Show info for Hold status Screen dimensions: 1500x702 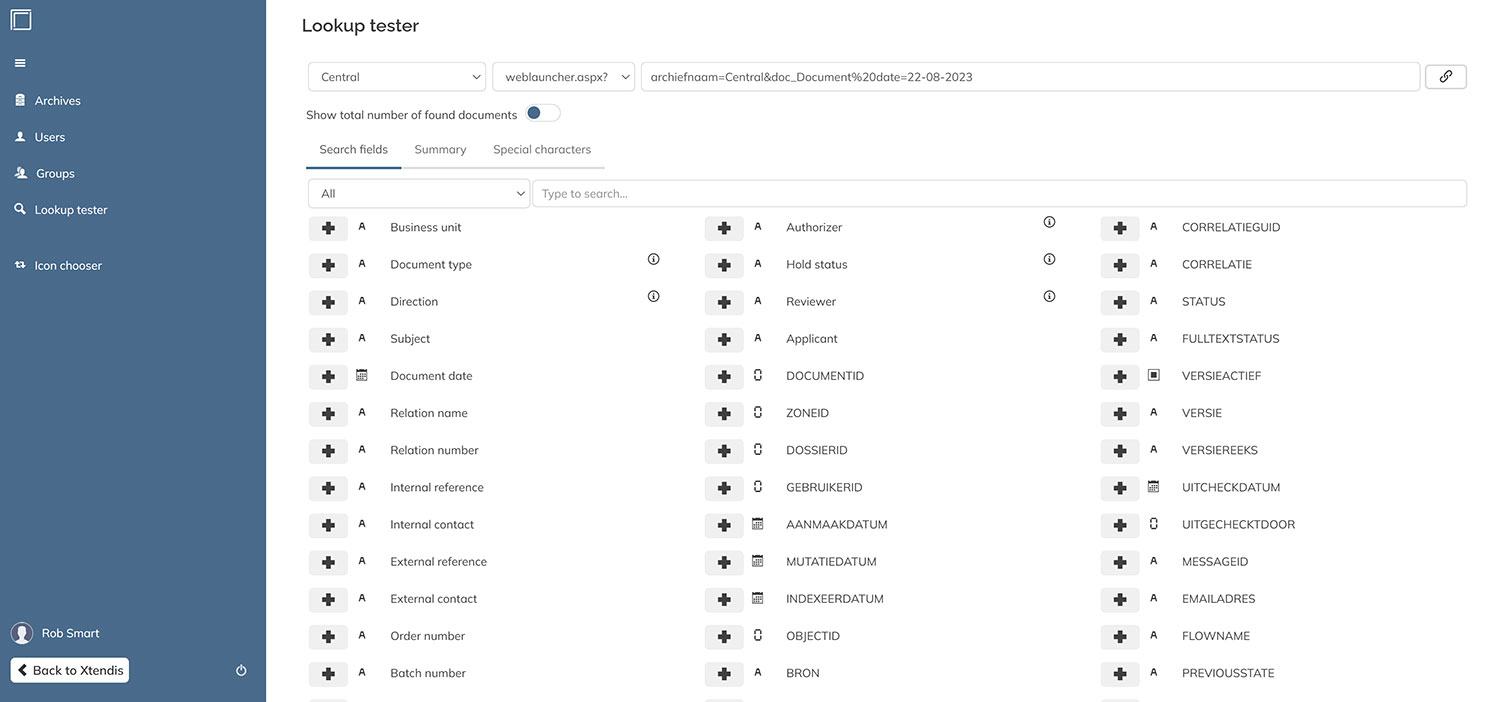pyautogui.click(x=1049, y=259)
